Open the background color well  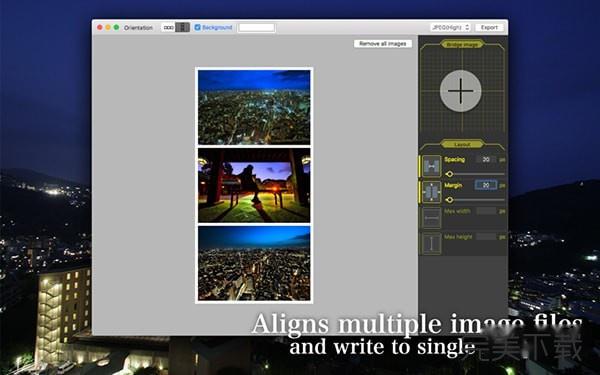point(256,28)
